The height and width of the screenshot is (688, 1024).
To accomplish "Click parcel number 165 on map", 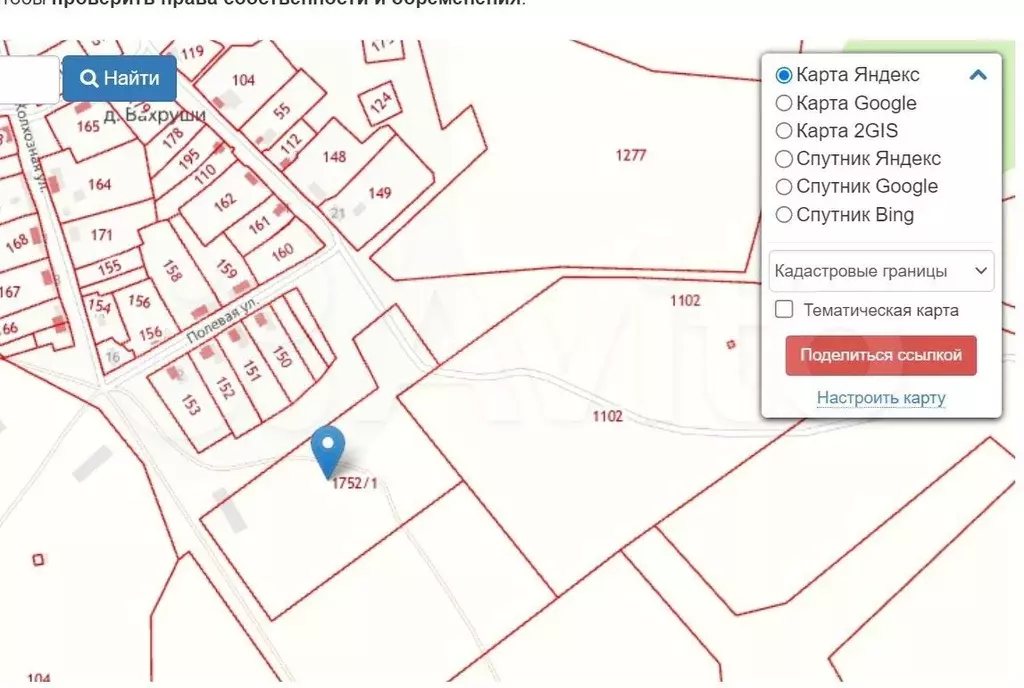I will (88, 126).
